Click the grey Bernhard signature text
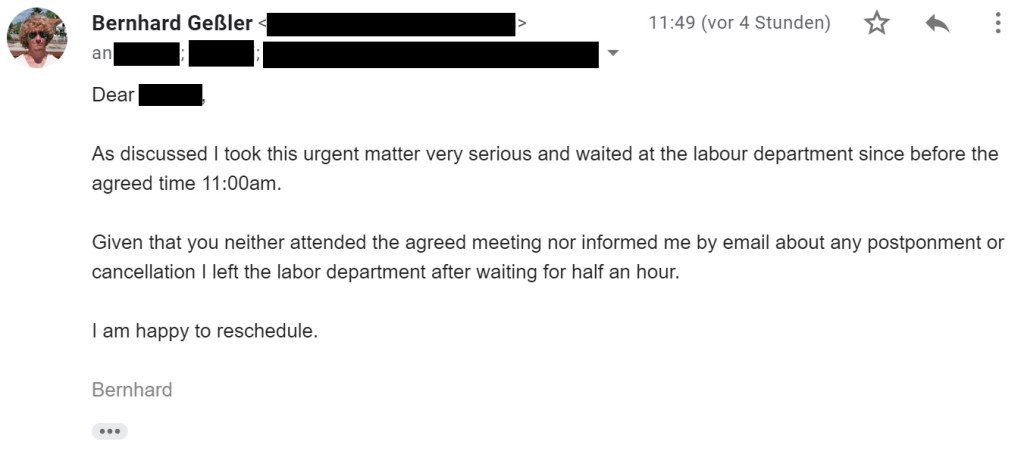 pyautogui.click(x=132, y=390)
